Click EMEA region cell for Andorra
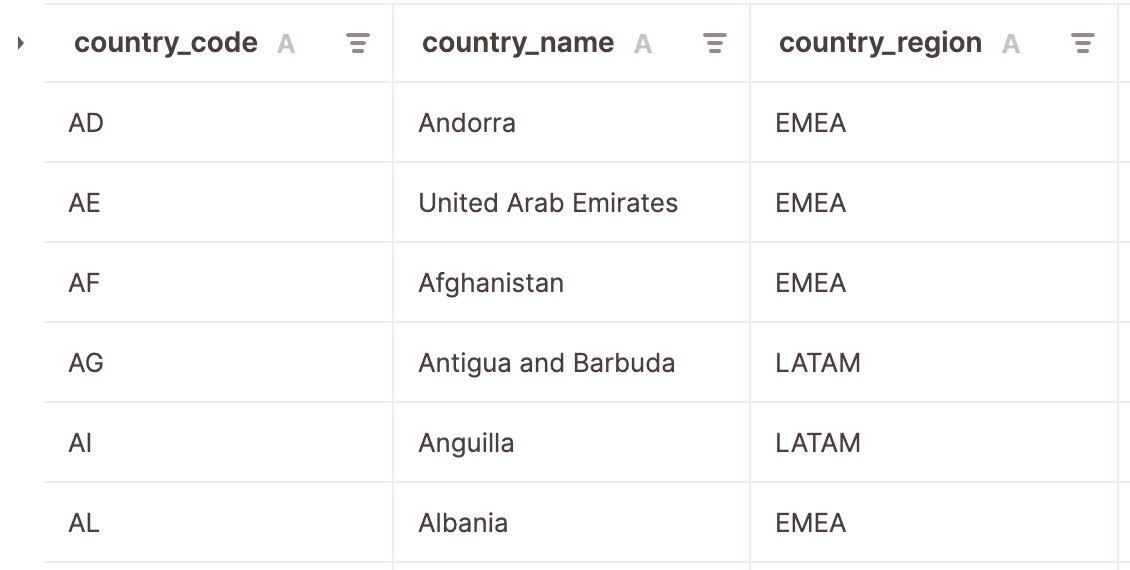Image resolution: width=1130 pixels, height=570 pixels. 810,123
